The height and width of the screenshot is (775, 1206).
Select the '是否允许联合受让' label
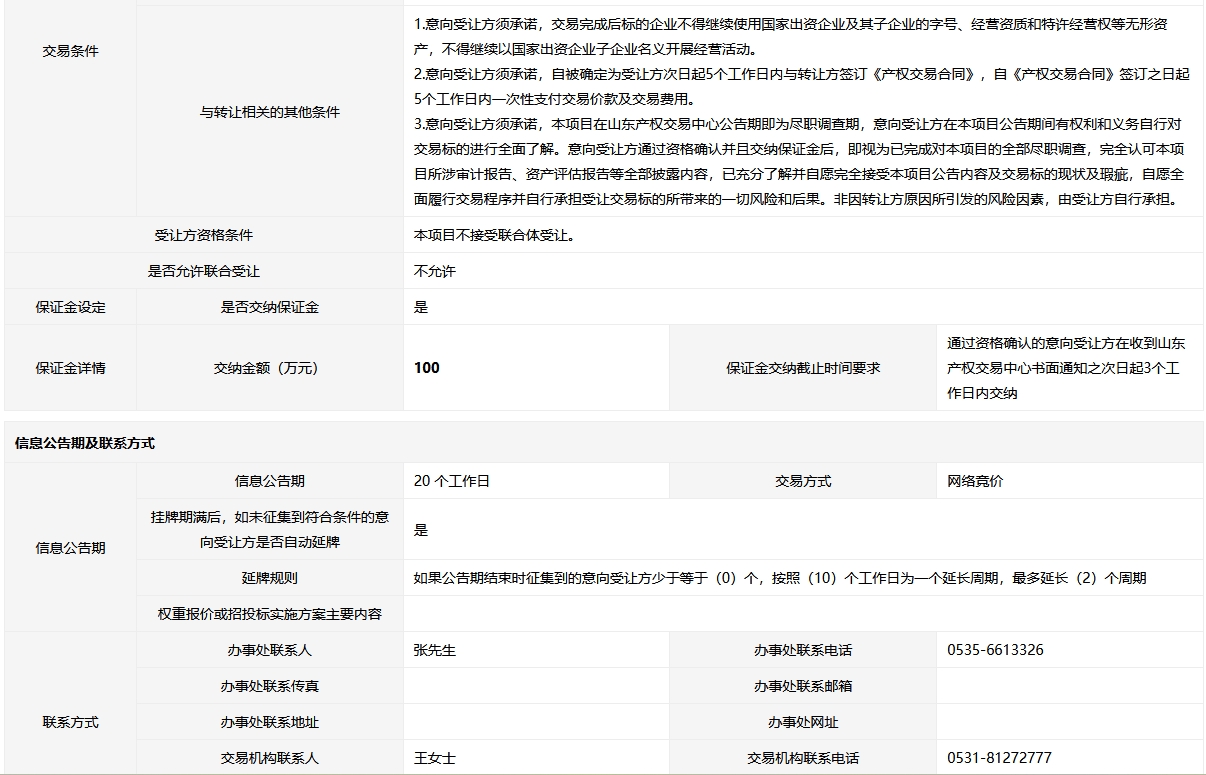(x=203, y=271)
